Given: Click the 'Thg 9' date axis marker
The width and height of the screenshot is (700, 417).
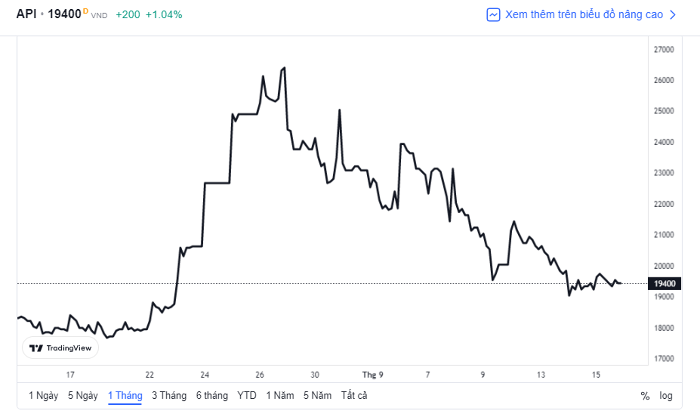Looking at the screenshot, I should [x=372, y=375].
